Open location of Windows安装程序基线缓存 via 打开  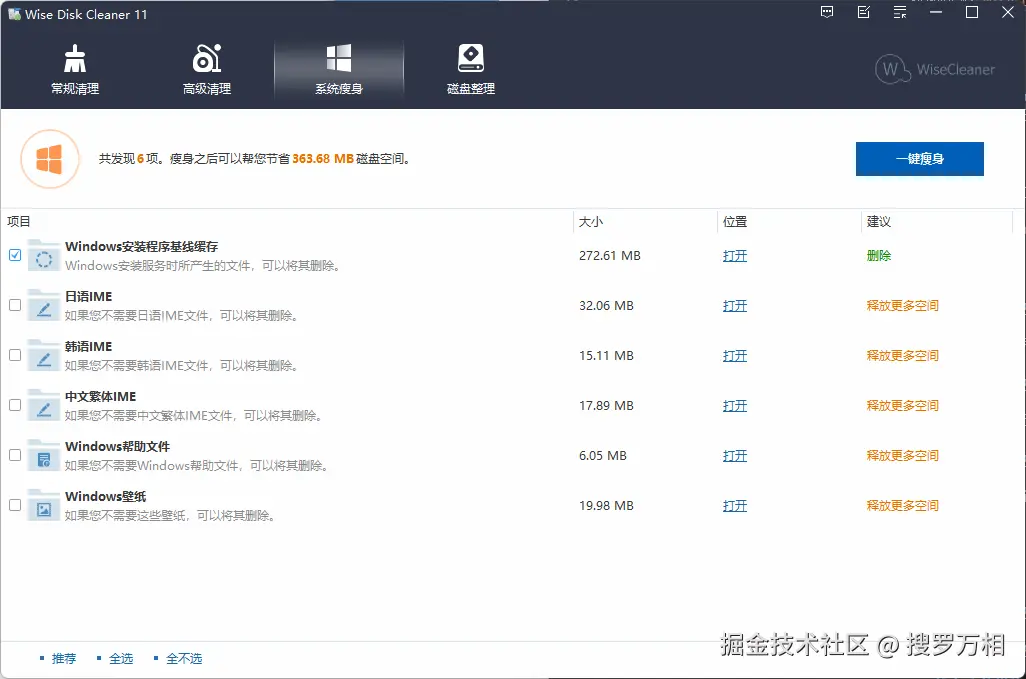click(x=735, y=256)
